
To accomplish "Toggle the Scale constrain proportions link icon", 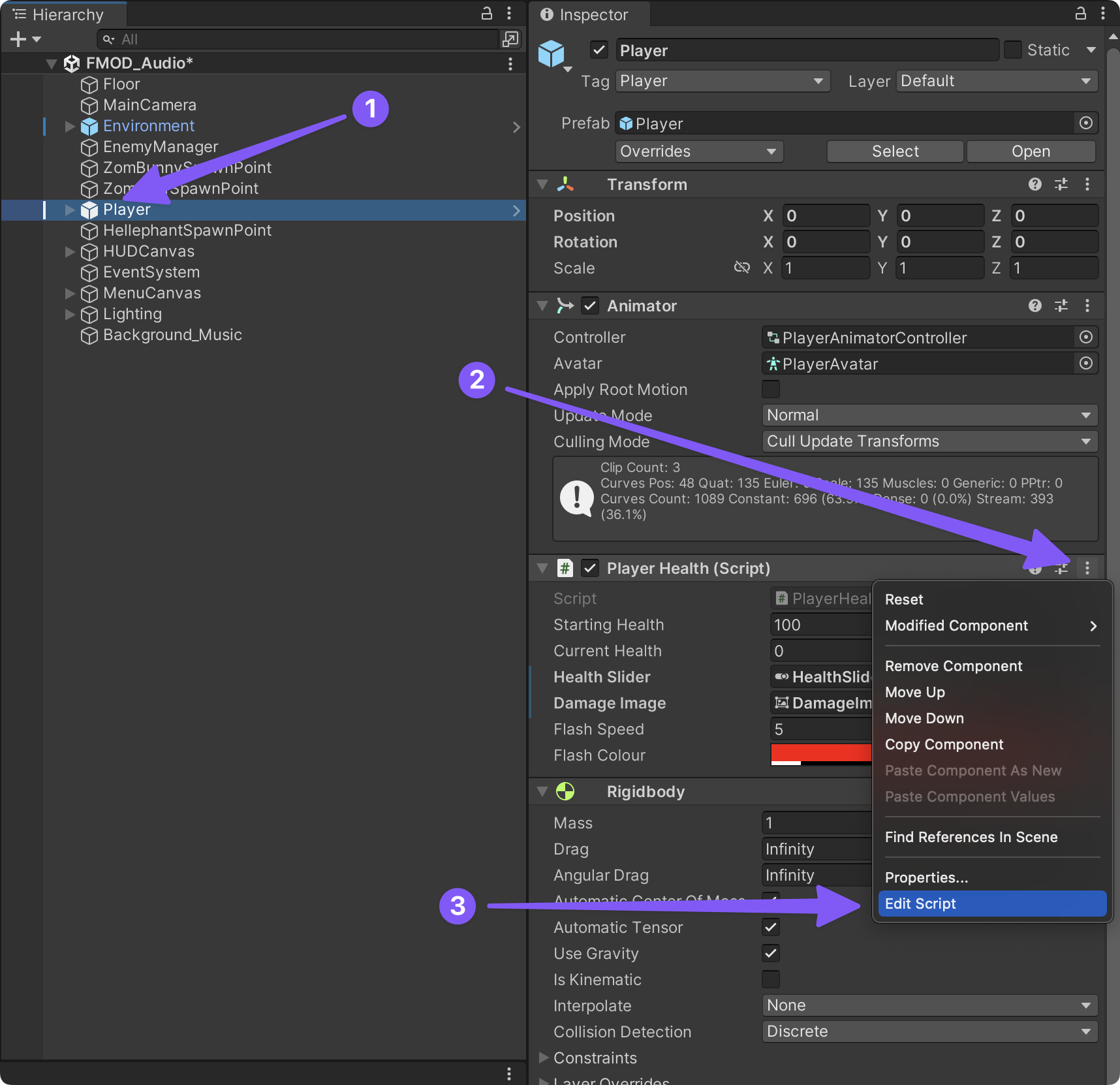I will click(x=742, y=268).
